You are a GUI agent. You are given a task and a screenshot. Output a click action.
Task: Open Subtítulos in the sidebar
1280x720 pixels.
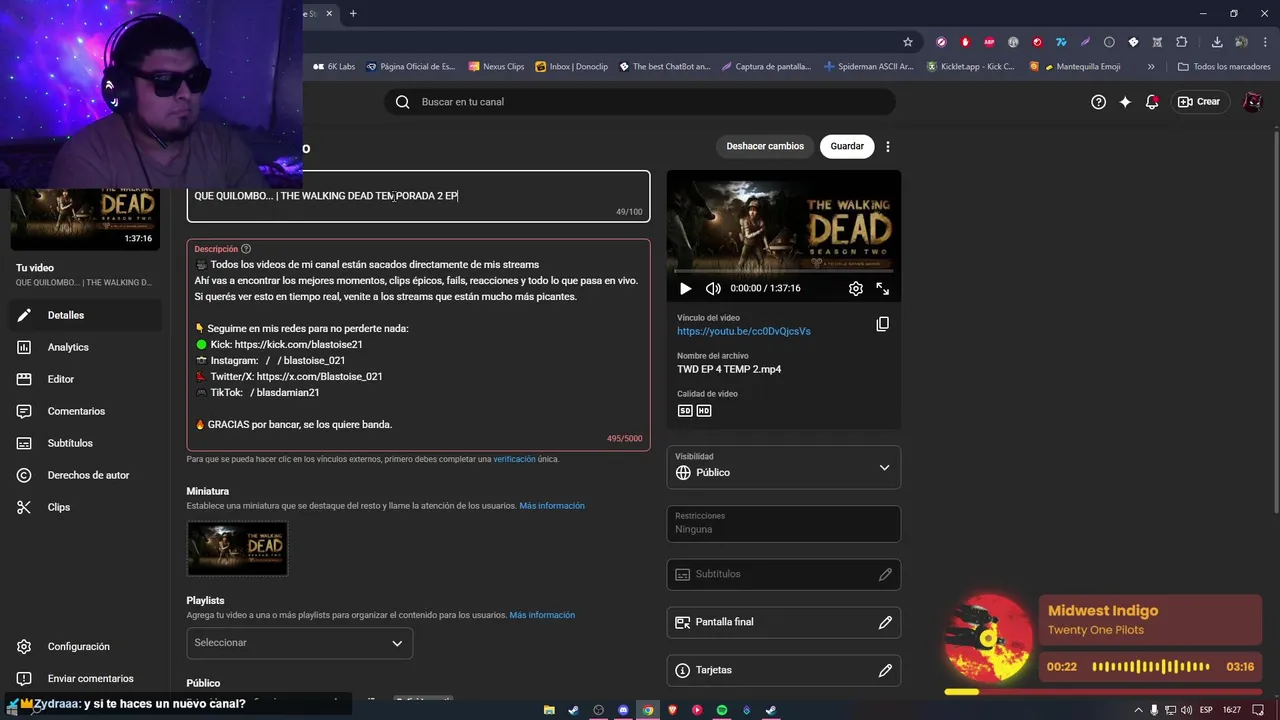click(x=85, y=443)
